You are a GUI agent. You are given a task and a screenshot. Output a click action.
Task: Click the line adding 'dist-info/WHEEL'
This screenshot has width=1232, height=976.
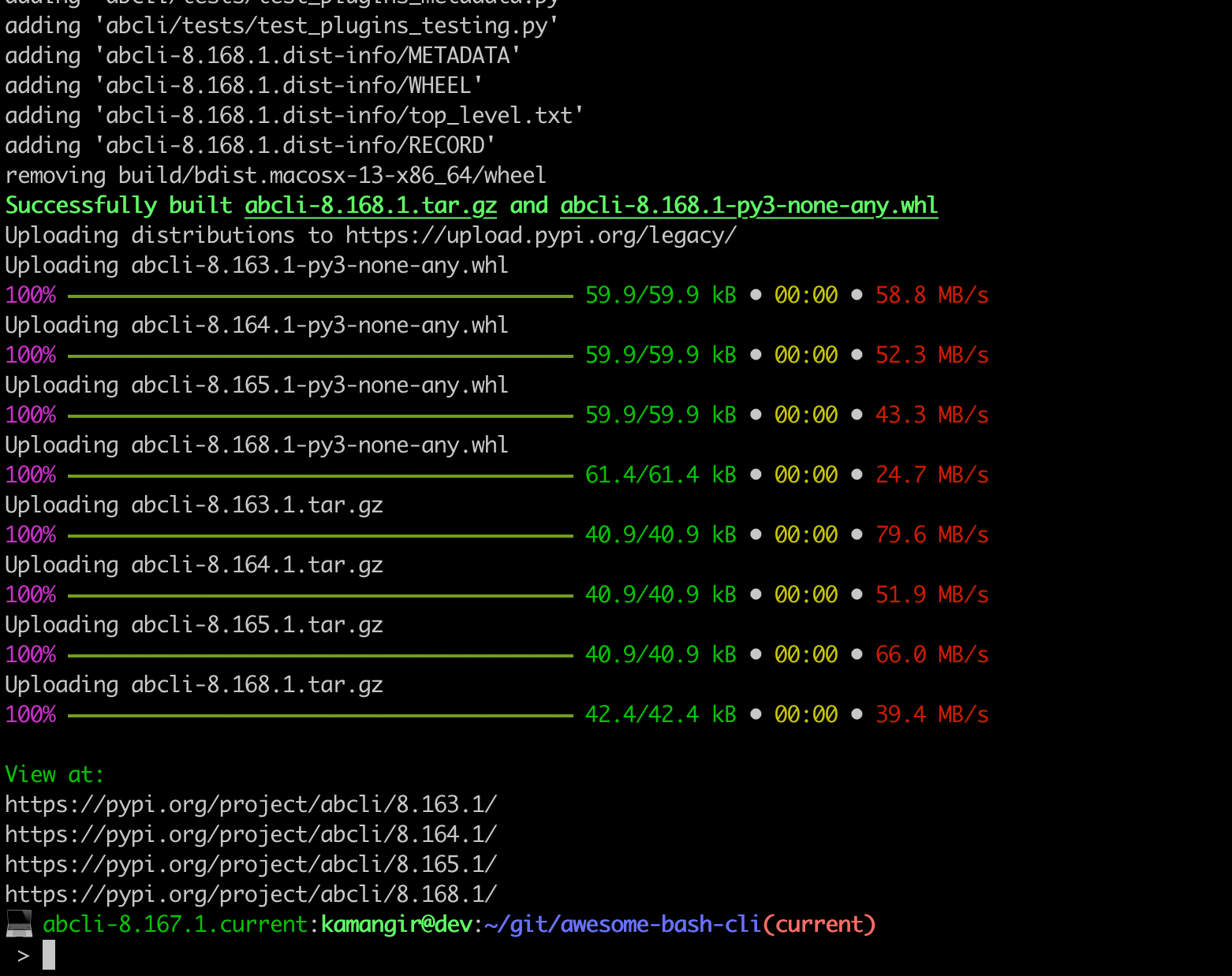coord(245,86)
